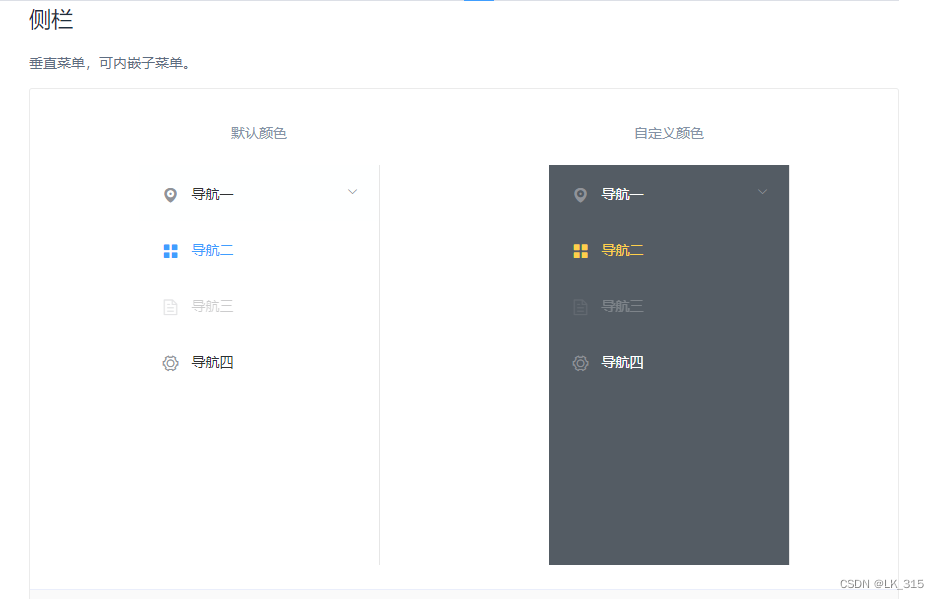Click the location icon in the dark menu

(x=580, y=194)
